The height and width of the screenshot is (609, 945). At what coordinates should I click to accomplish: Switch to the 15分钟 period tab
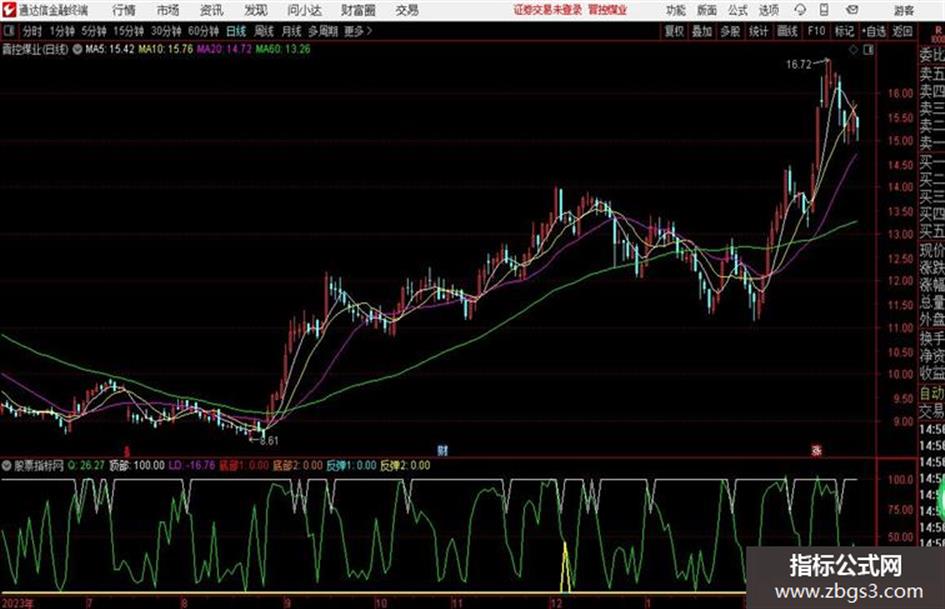[x=128, y=31]
